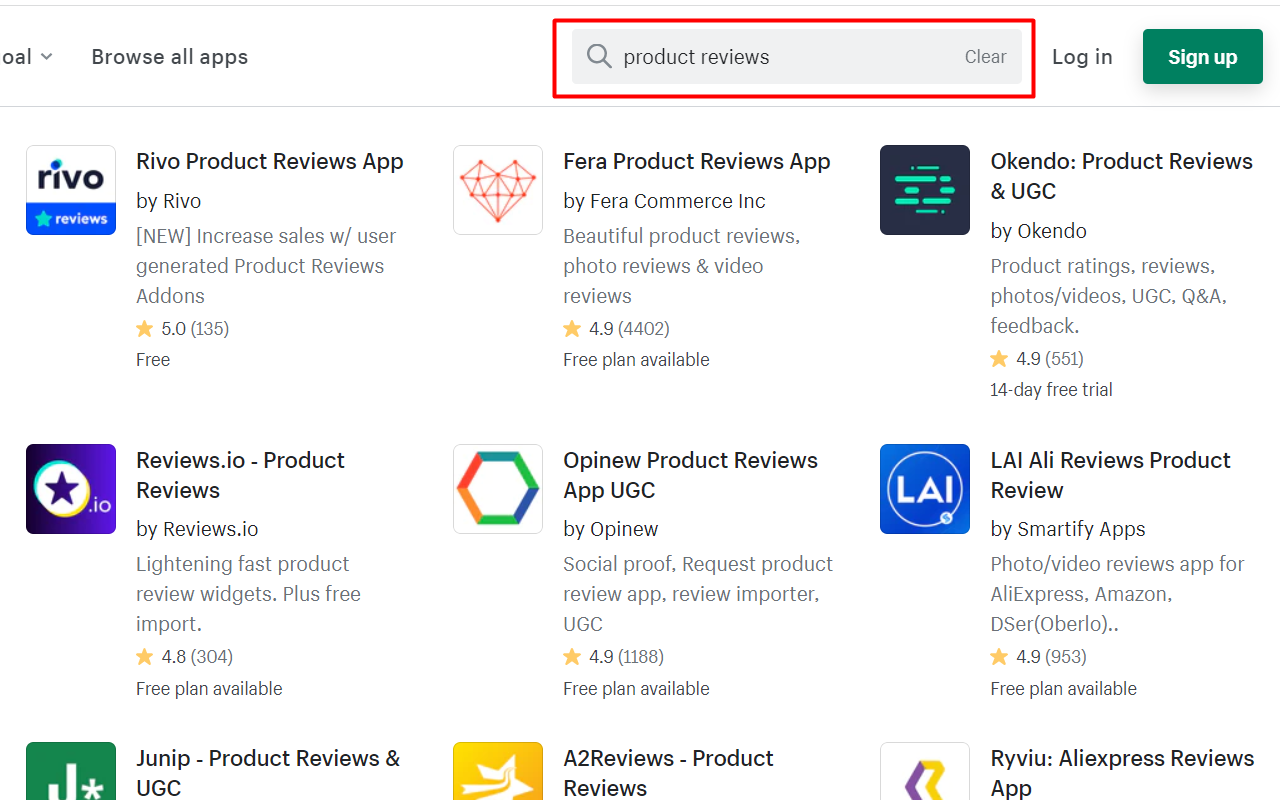Open Okendo: Product Reviews & UGC title
This screenshot has height=800, width=1280.
(x=1122, y=176)
